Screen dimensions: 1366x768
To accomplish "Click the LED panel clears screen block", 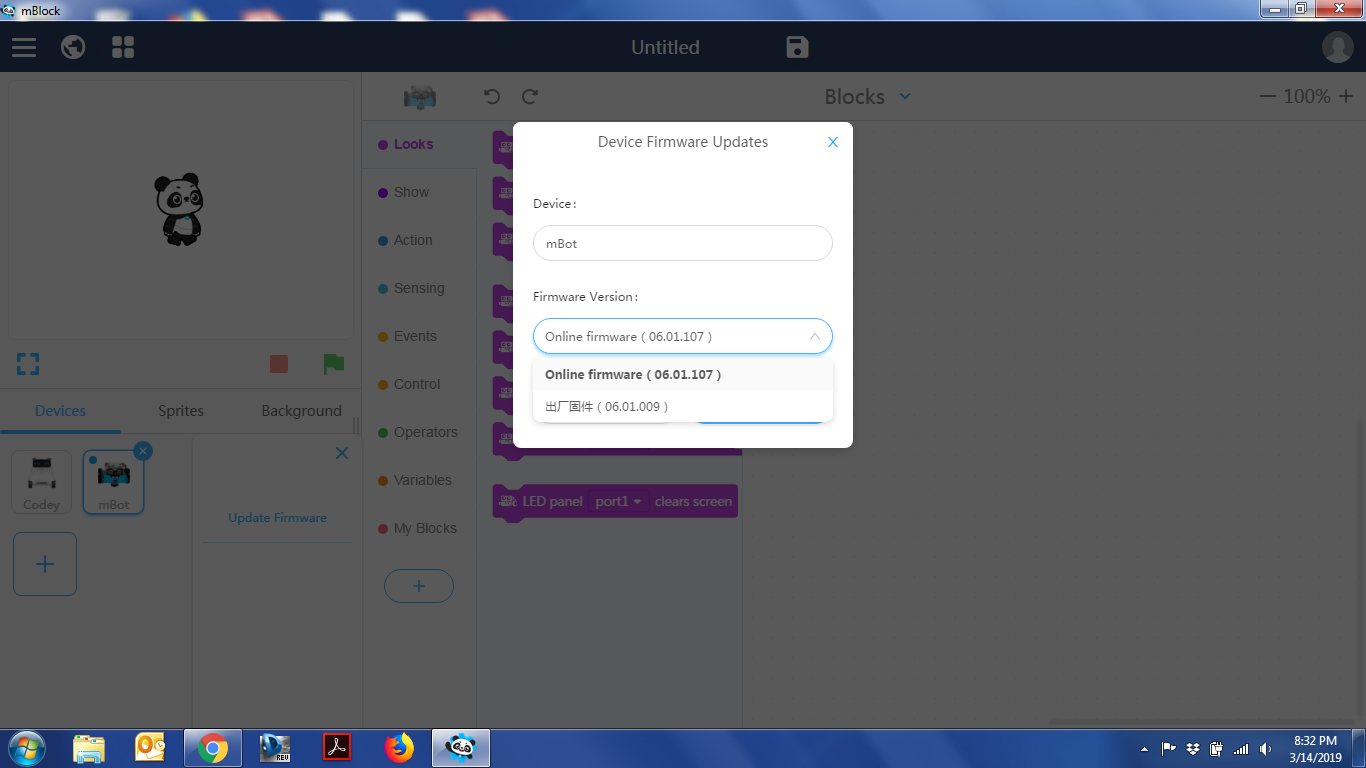I will point(615,501).
